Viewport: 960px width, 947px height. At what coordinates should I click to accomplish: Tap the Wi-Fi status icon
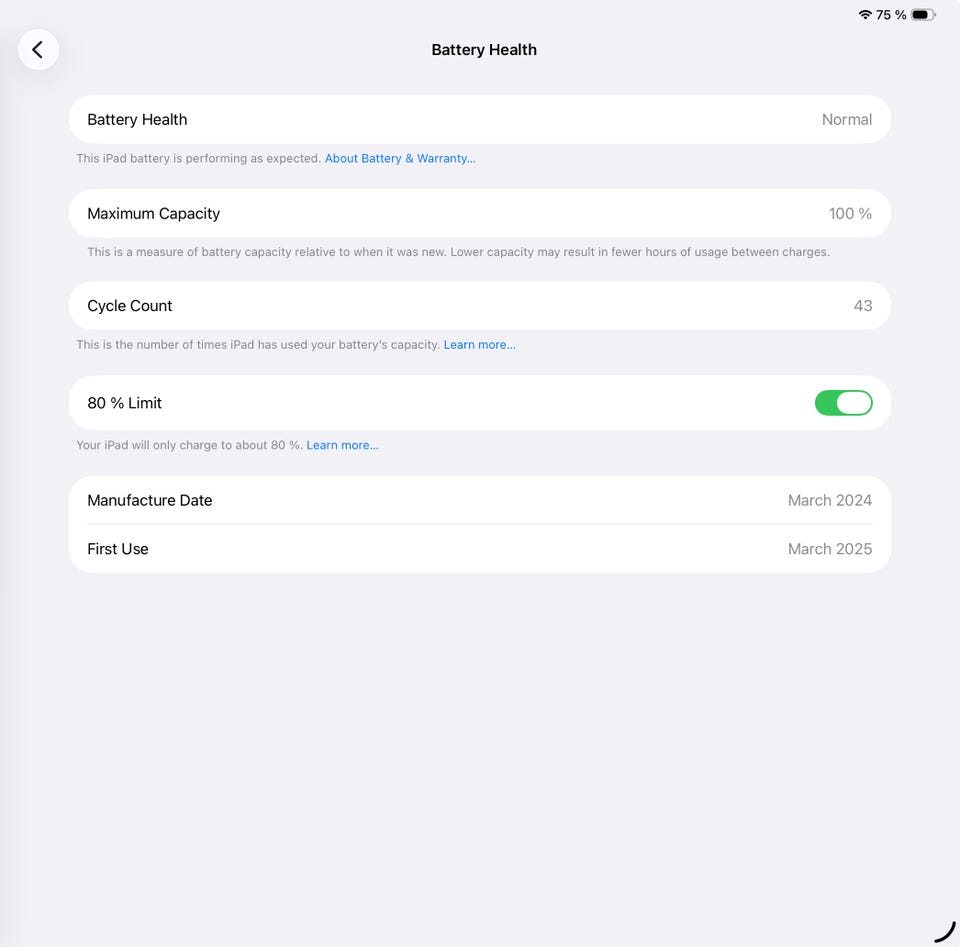[864, 15]
